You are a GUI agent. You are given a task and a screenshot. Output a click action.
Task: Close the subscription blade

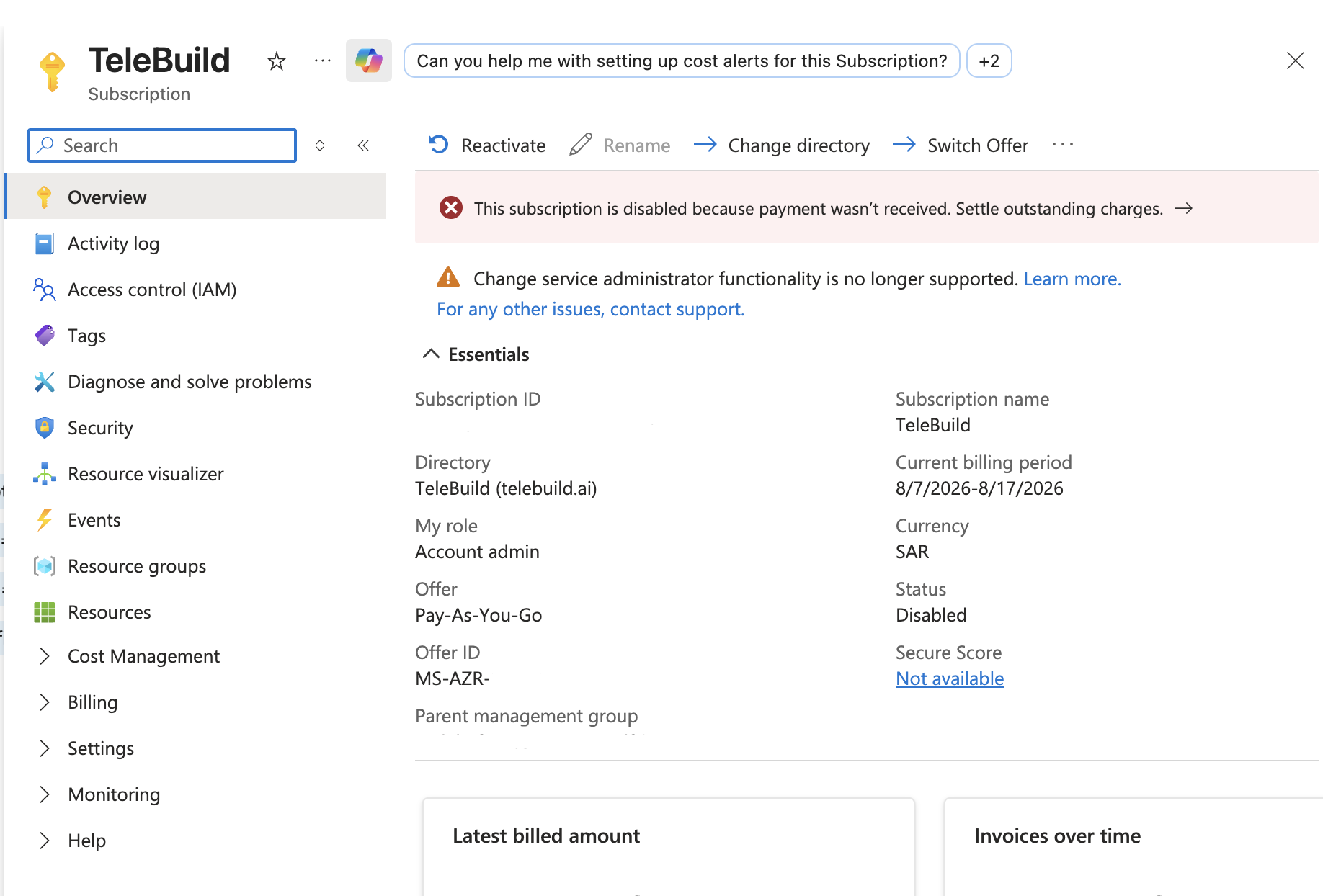(x=1295, y=61)
